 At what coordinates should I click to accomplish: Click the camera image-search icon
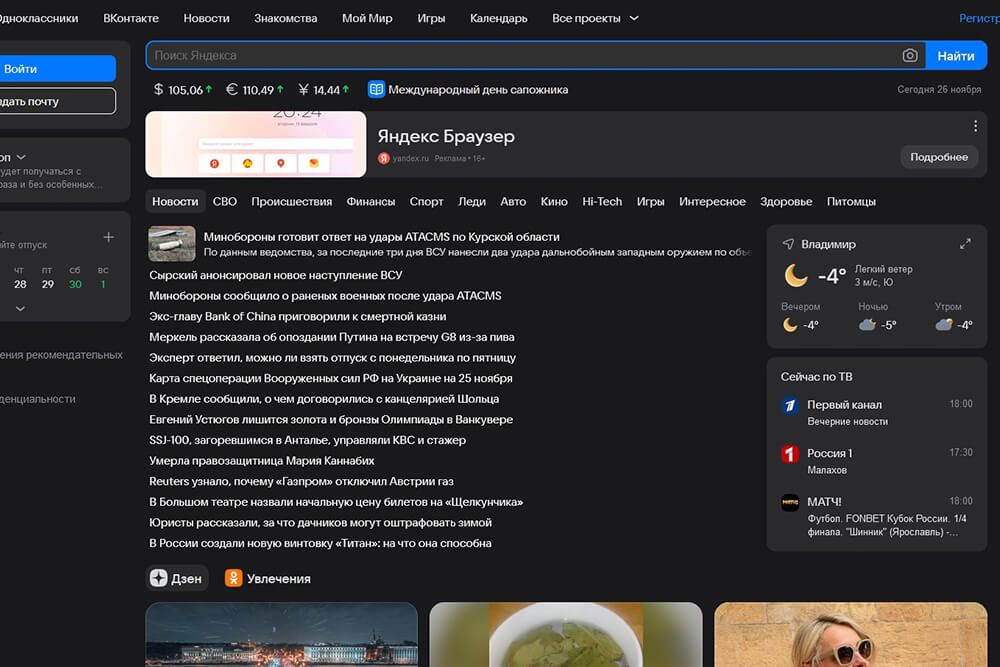pos(909,55)
